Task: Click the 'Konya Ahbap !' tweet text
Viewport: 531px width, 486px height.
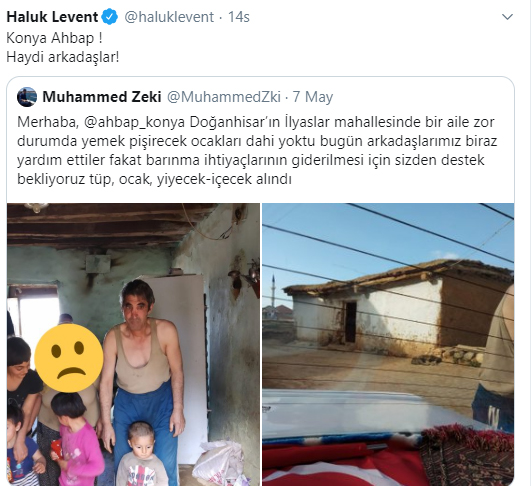Action: coord(54,38)
